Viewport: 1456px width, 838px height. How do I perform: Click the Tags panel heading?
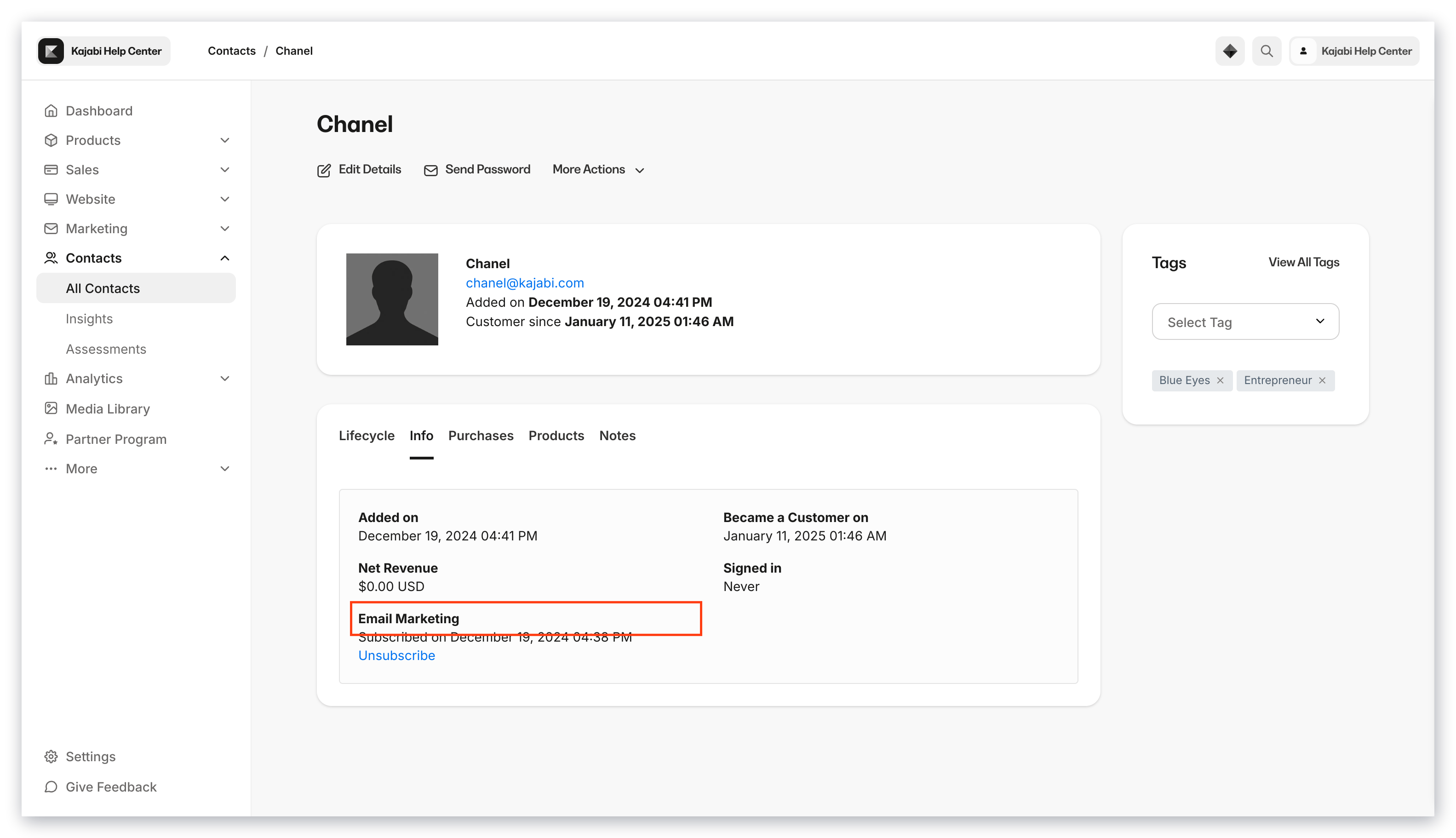(1168, 263)
